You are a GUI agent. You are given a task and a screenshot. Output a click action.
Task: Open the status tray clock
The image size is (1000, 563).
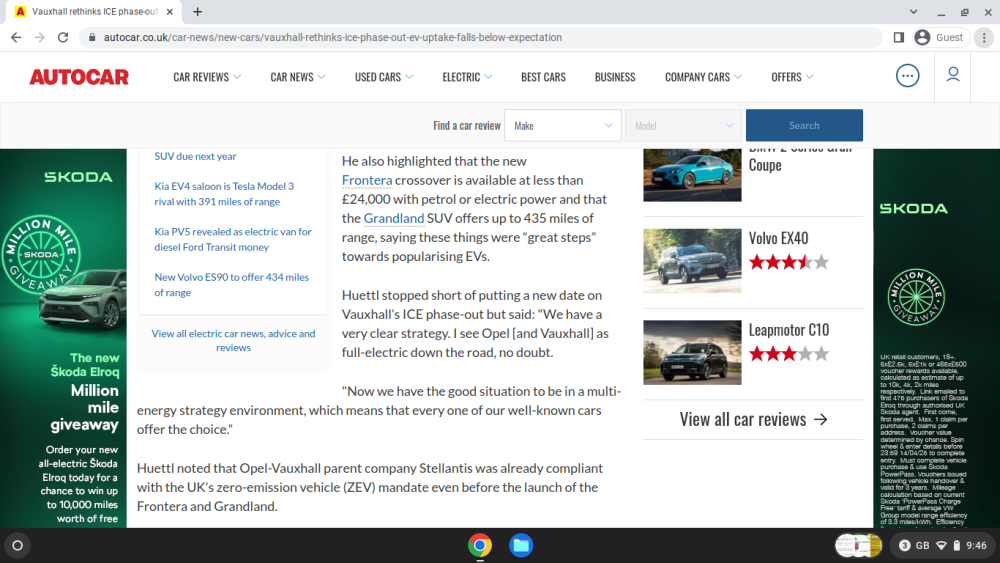click(x=976, y=545)
